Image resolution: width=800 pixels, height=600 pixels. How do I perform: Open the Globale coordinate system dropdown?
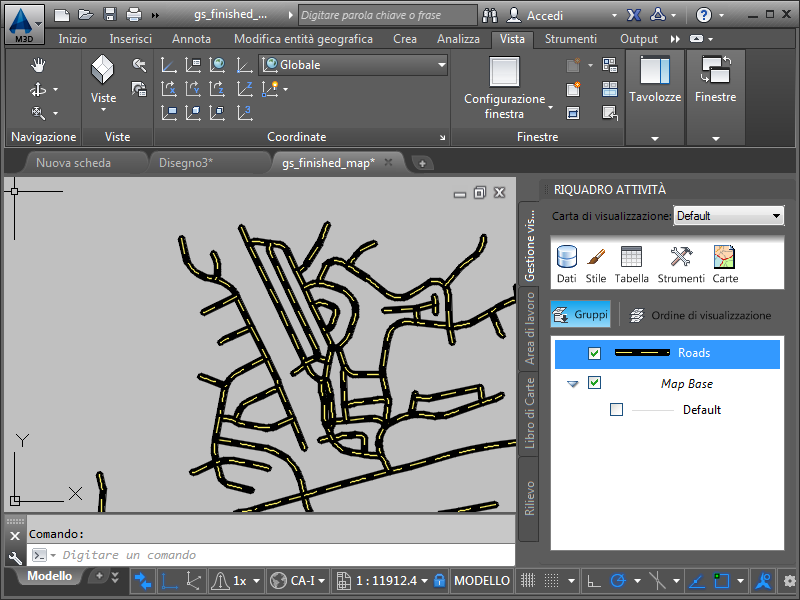(x=353, y=65)
